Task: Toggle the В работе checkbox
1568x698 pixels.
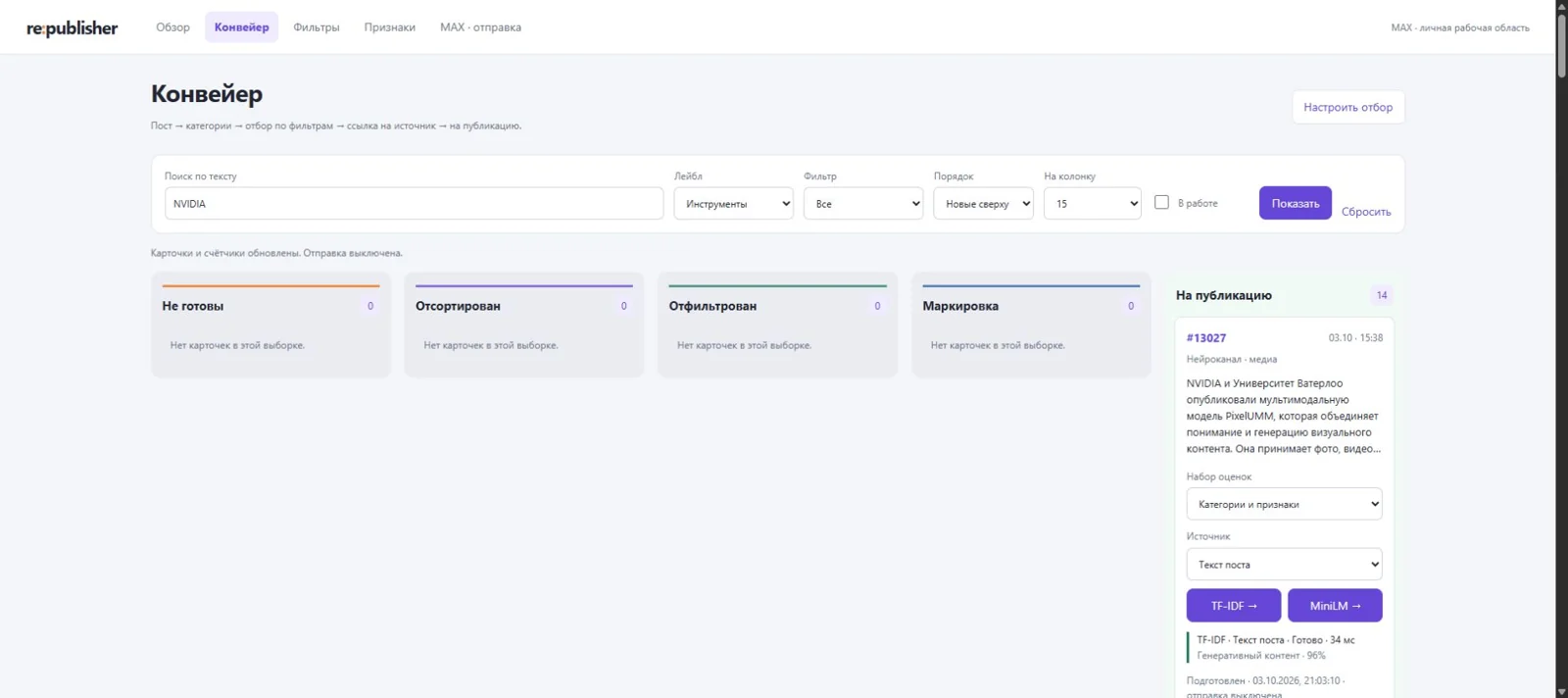Action: tap(1161, 202)
